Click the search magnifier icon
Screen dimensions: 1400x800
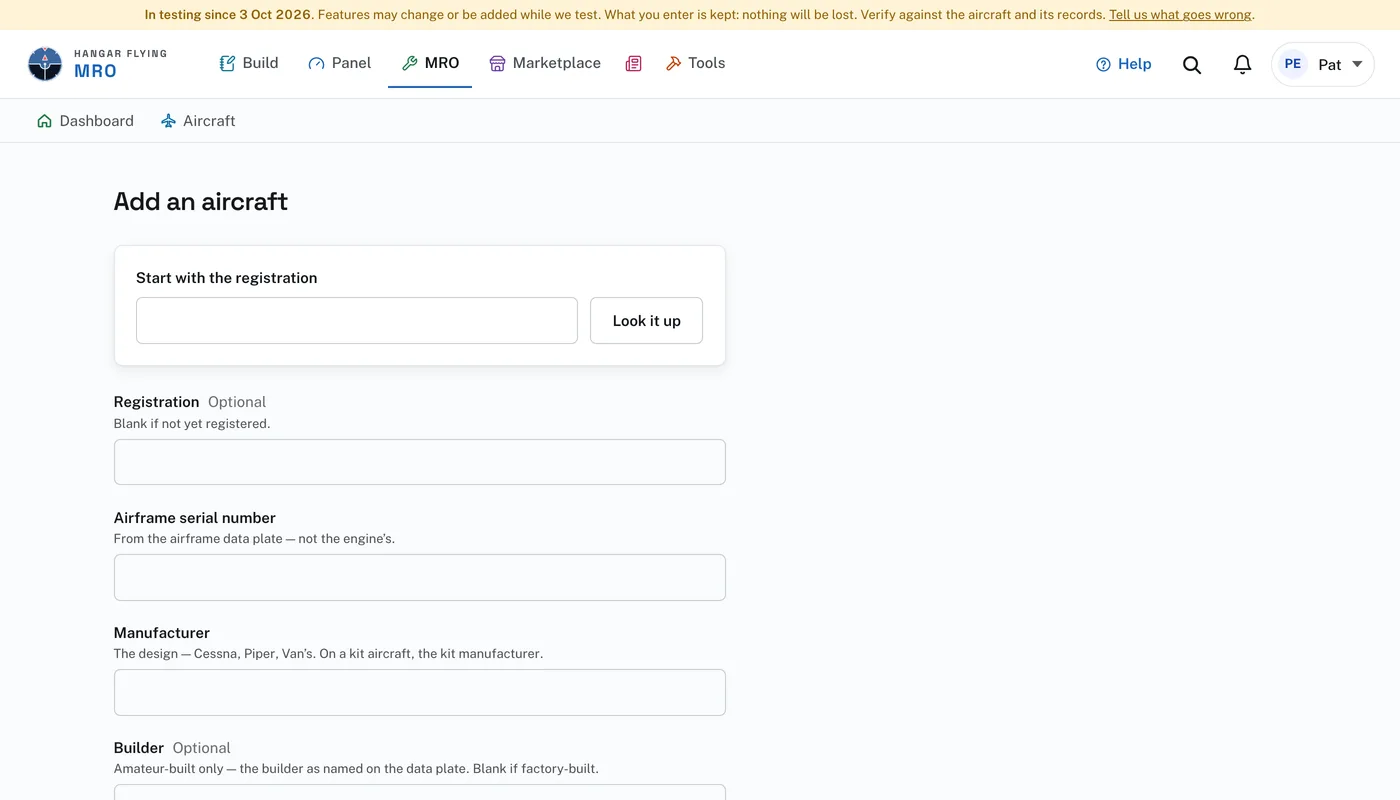coord(1192,64)
